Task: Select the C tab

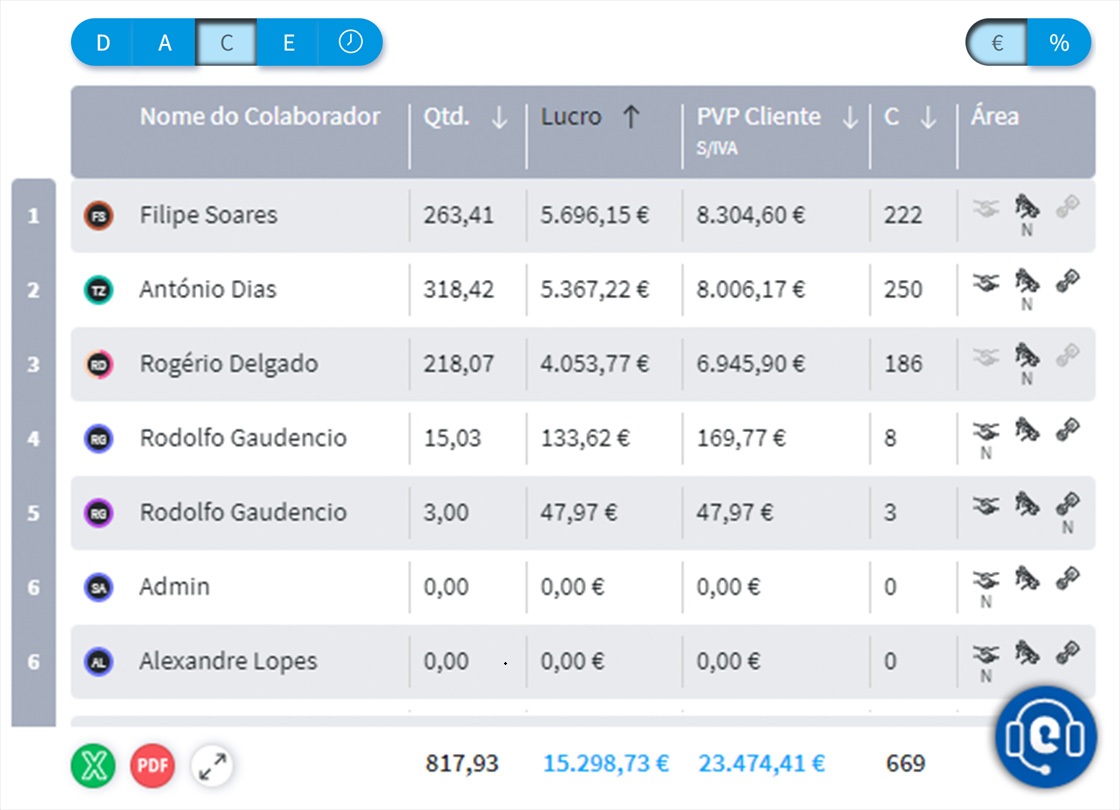Action: [x=226, y=43]
